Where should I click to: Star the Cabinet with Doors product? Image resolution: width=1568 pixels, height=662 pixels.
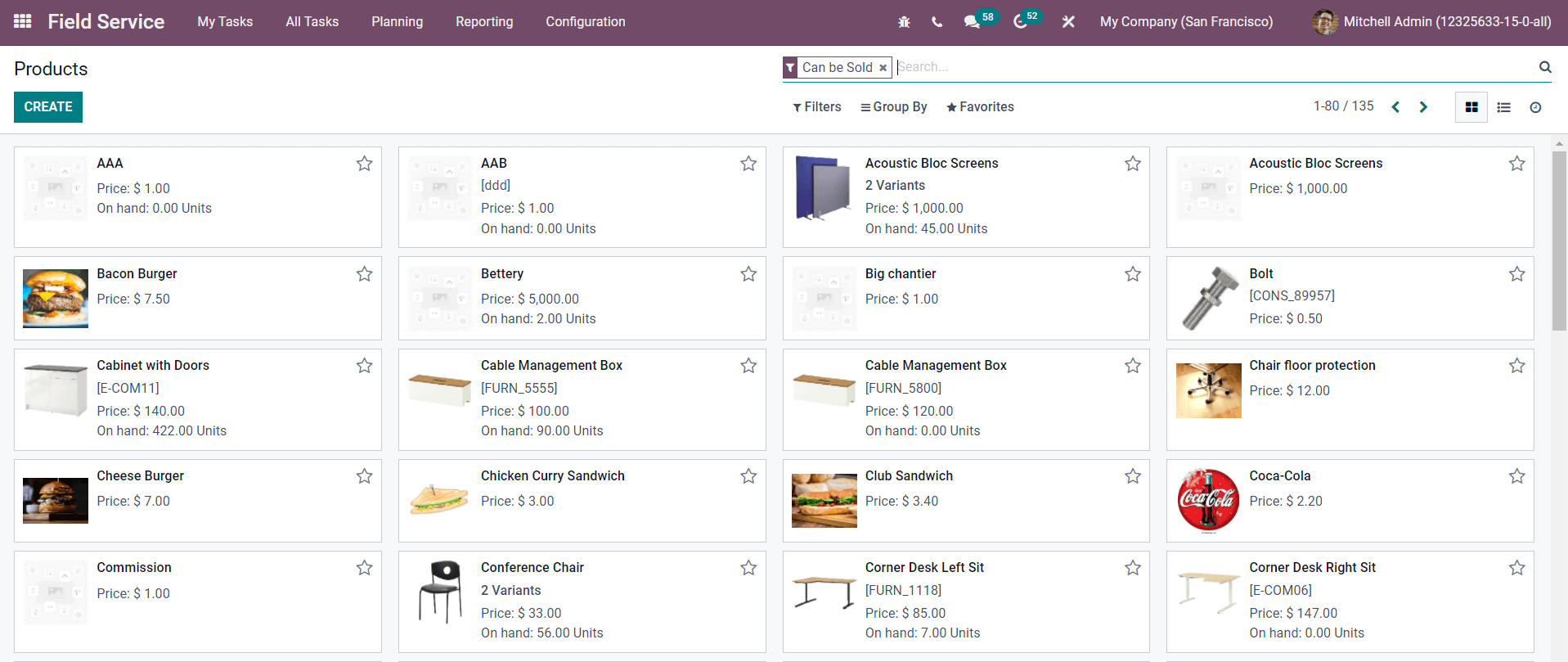365,366
